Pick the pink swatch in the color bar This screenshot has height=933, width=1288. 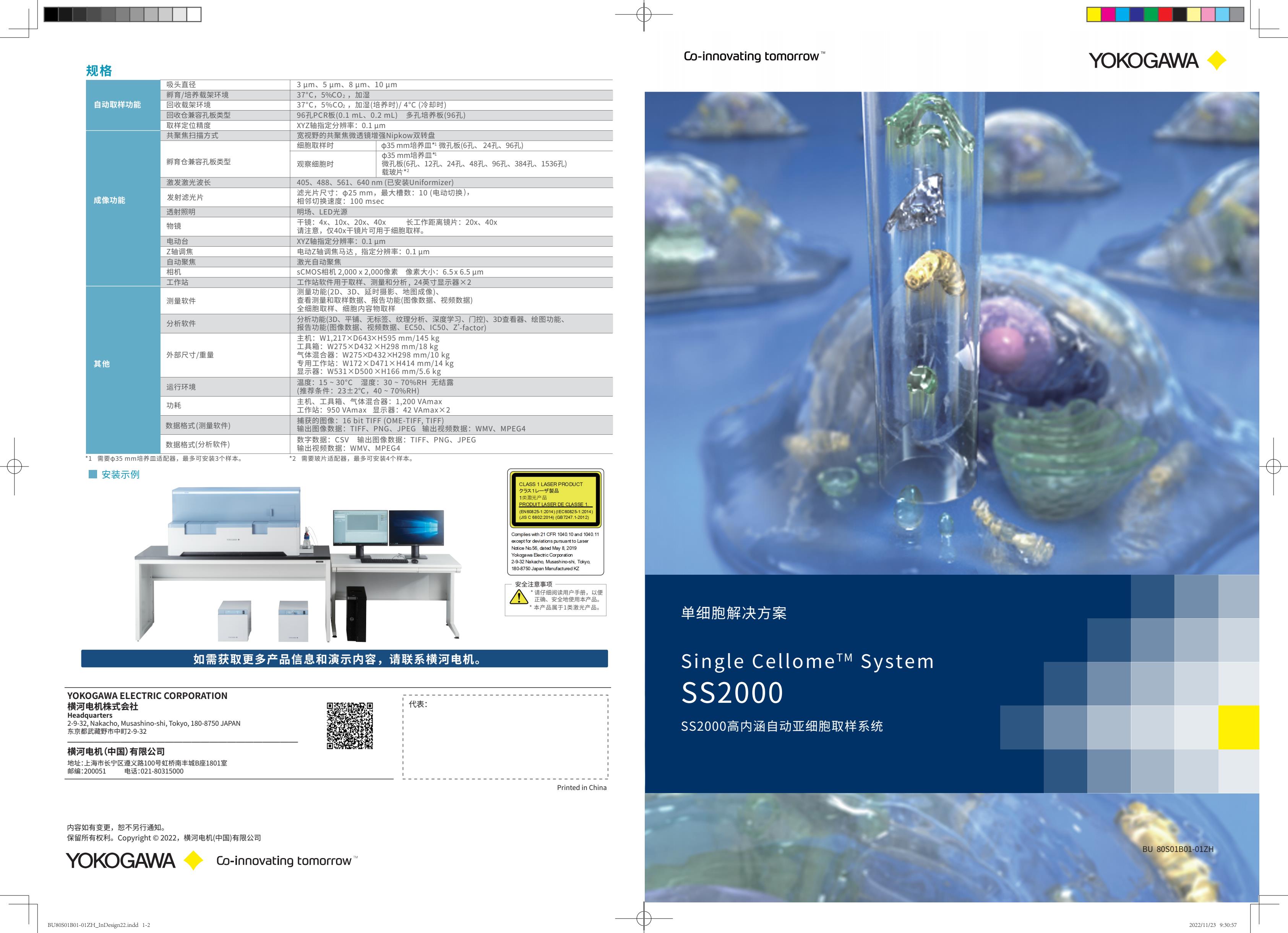coord(1208,14)
